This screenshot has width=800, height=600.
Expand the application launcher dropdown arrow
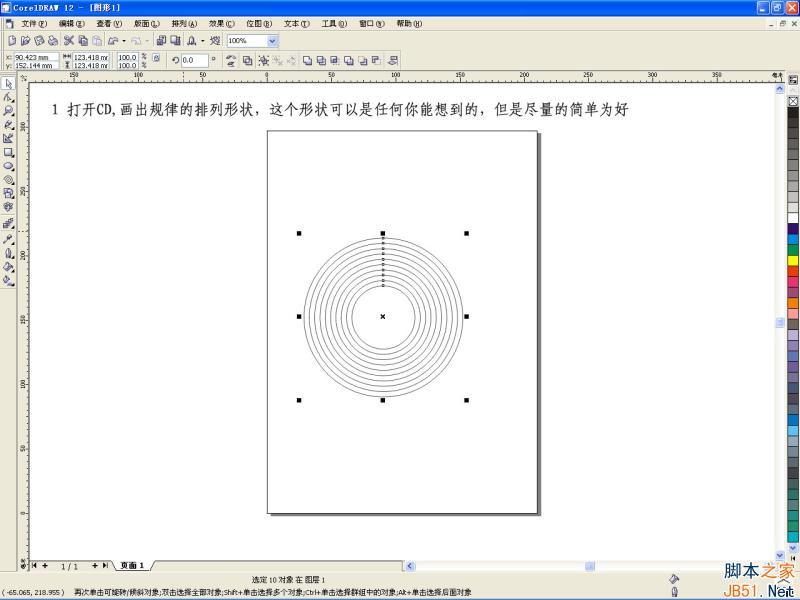203,41
